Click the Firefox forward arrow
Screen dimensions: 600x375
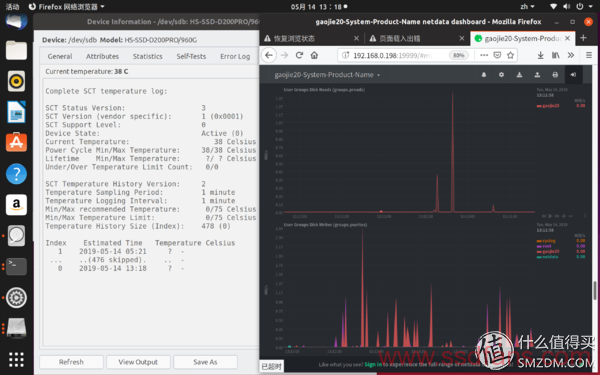284,55
